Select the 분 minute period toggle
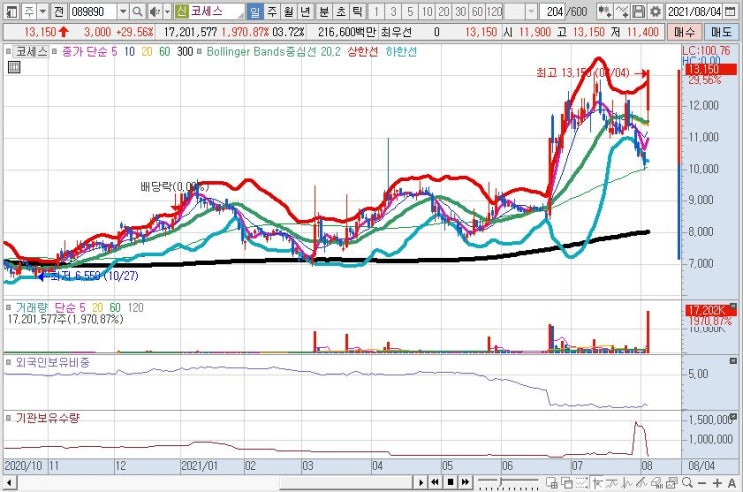Viewport: 743px width, 492px height. tap(324, 11)
